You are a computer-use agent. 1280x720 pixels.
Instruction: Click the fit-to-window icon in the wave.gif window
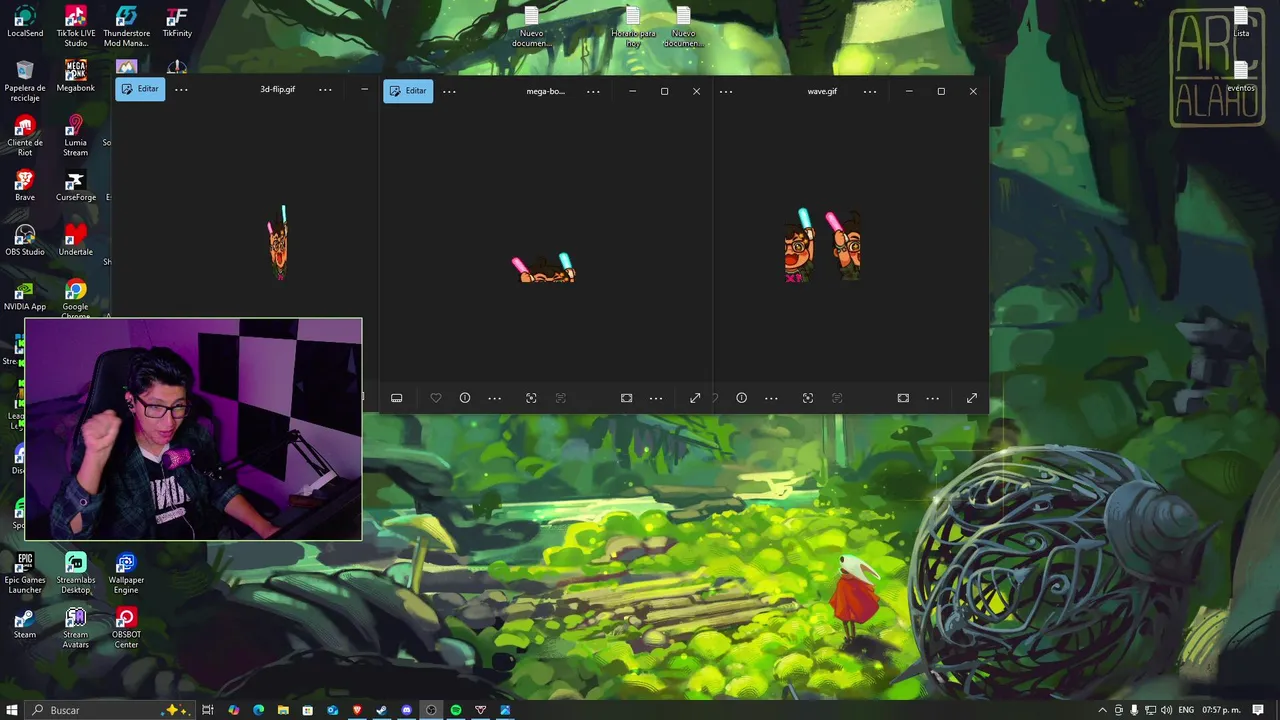(x=903, y=398)
